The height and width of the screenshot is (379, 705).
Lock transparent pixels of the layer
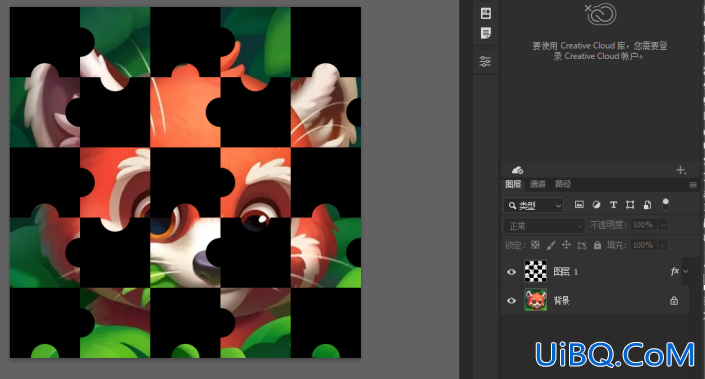[535, 245]
